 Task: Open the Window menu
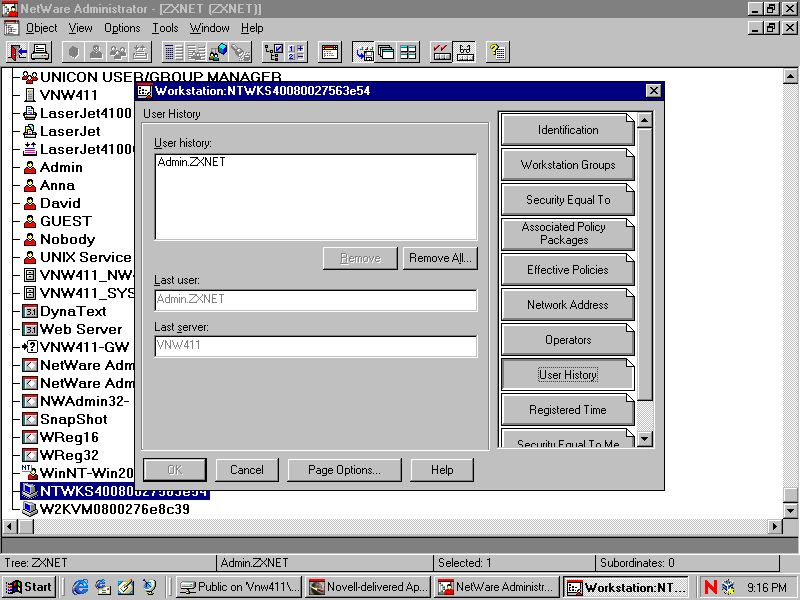click(x=209, y=28)
